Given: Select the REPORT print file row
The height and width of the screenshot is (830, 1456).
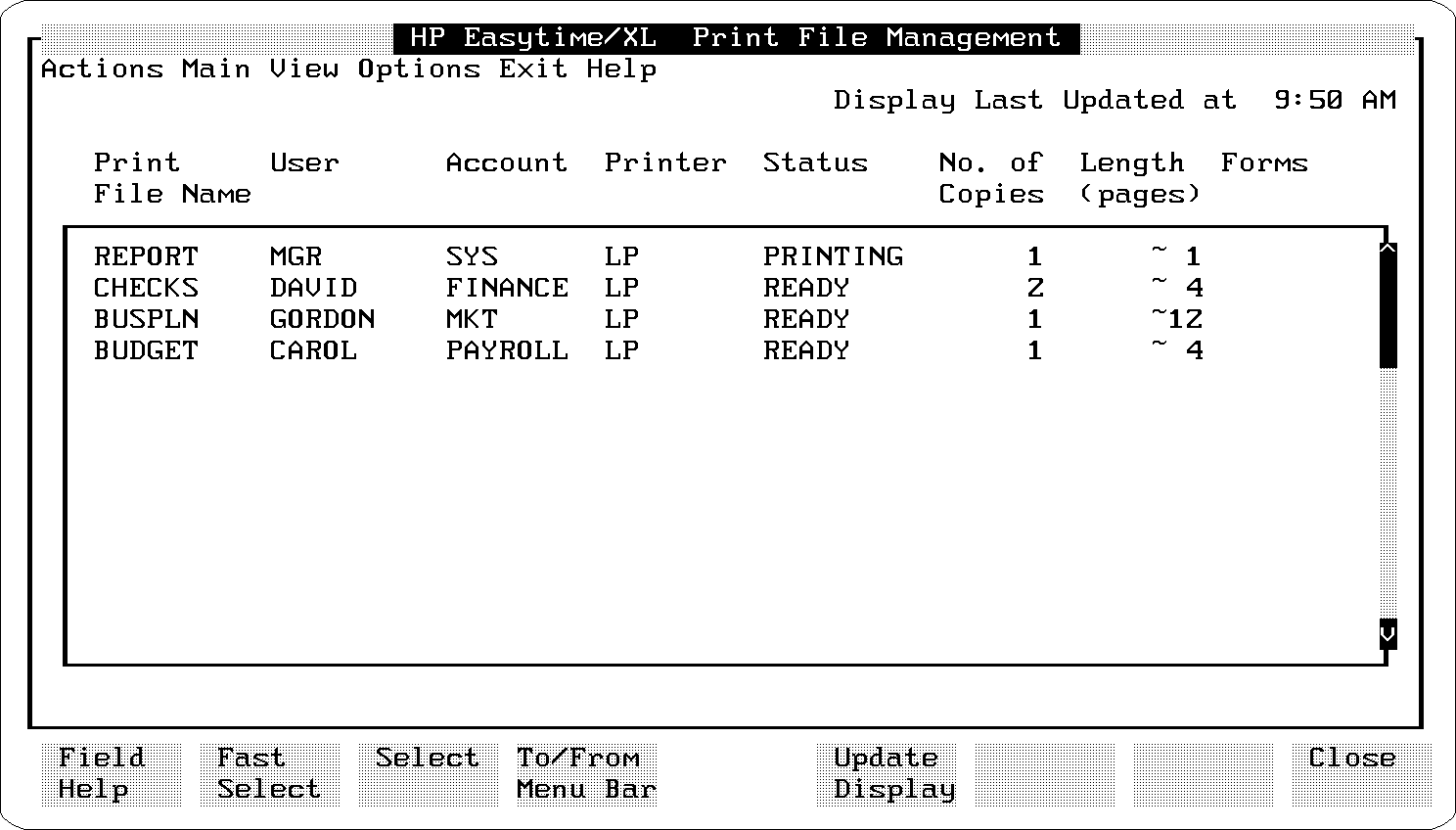Looking at the screenshot, I should tap(147, 256).
